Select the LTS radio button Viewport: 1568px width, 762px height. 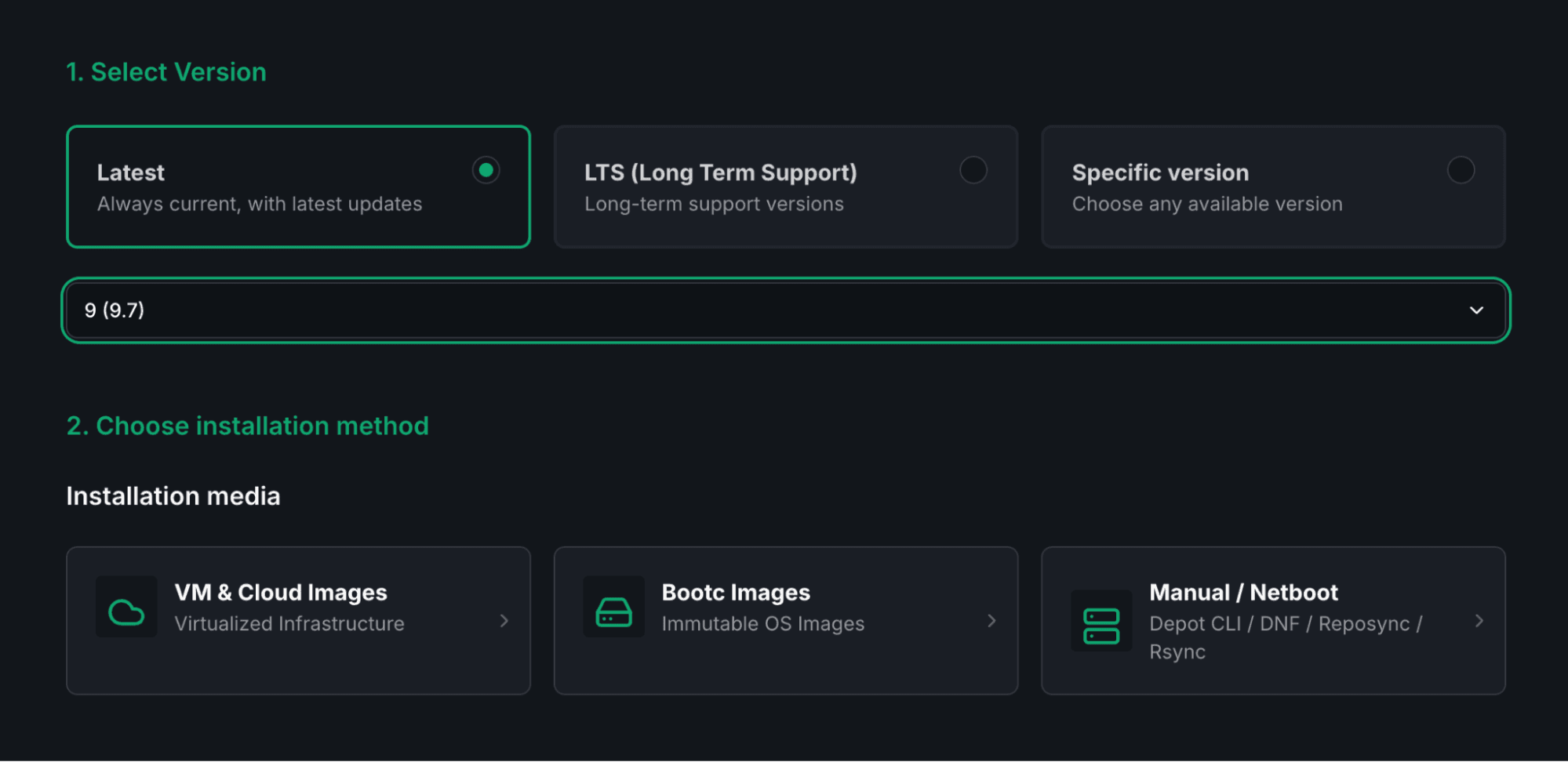point(973,170)
